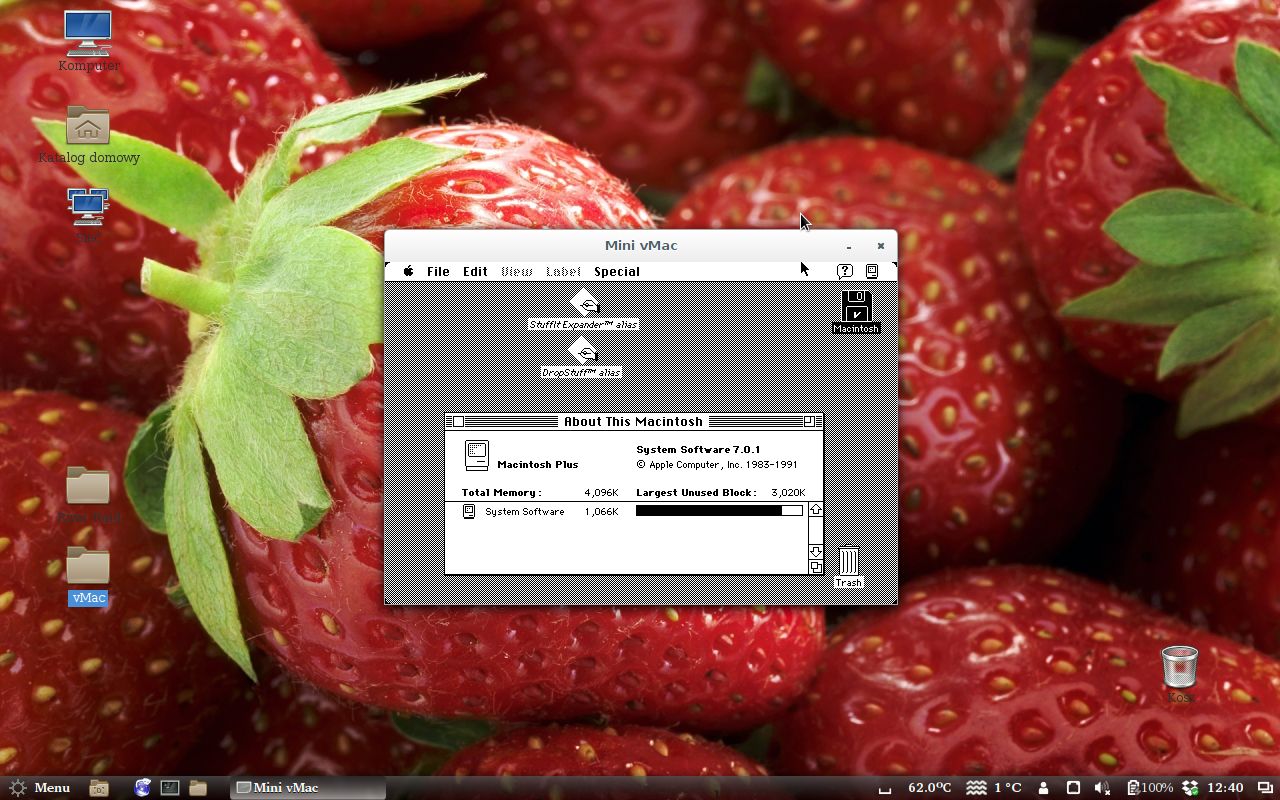
Task: Open the Kosz trash icon on desktop
Action: click(1180, 666)
